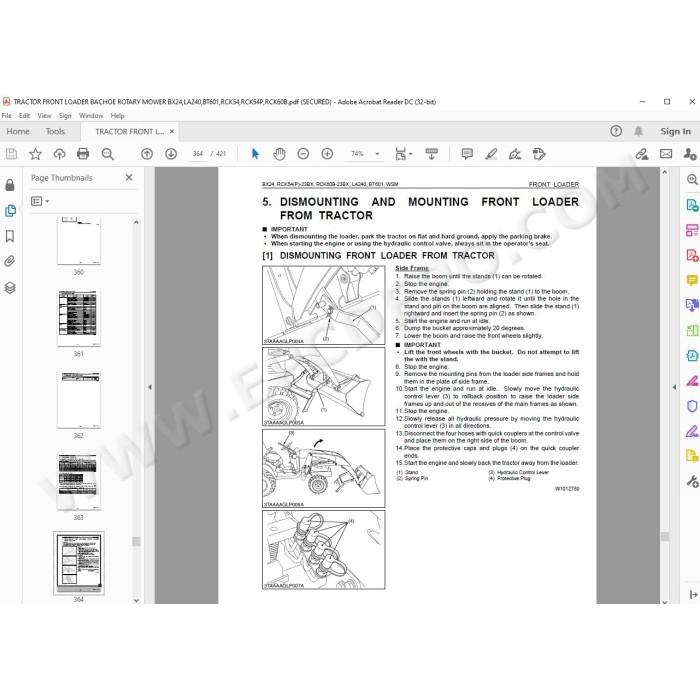Add a sticky note comment
Viewport: 700px width, 700px height.
pos(467,154)
